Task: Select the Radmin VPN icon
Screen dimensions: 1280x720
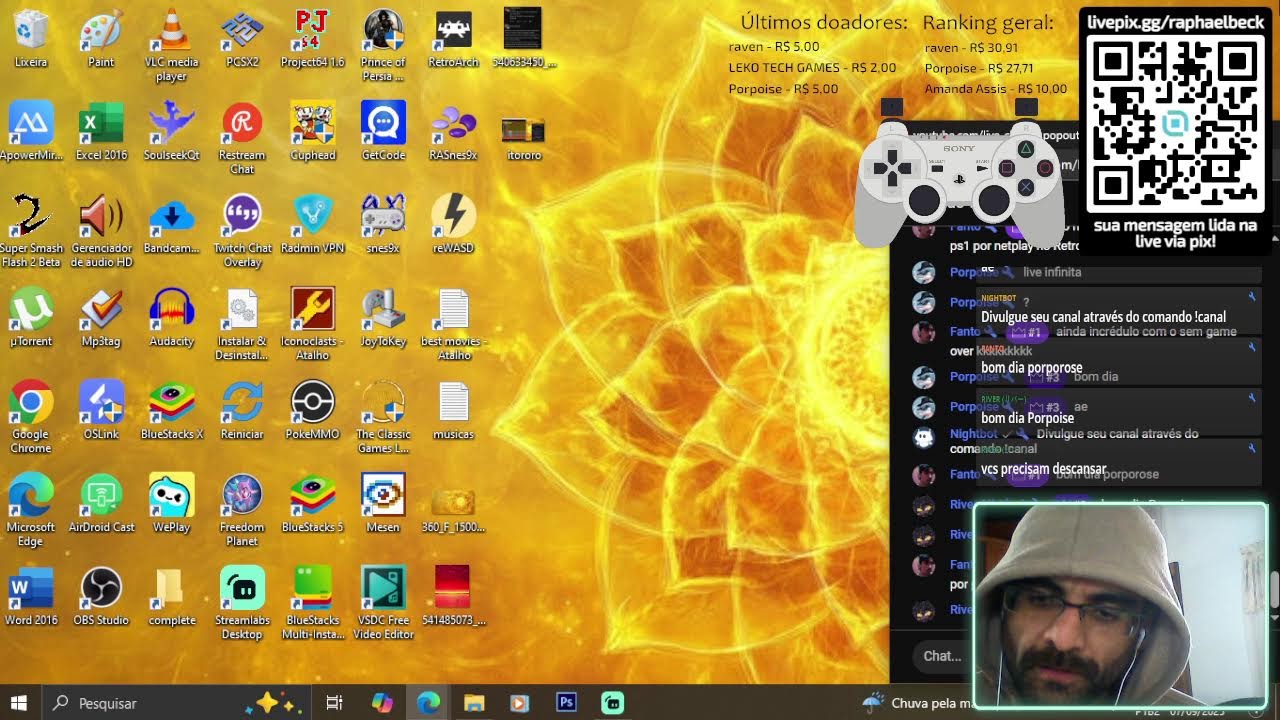Action: click(x=312, y=225)
